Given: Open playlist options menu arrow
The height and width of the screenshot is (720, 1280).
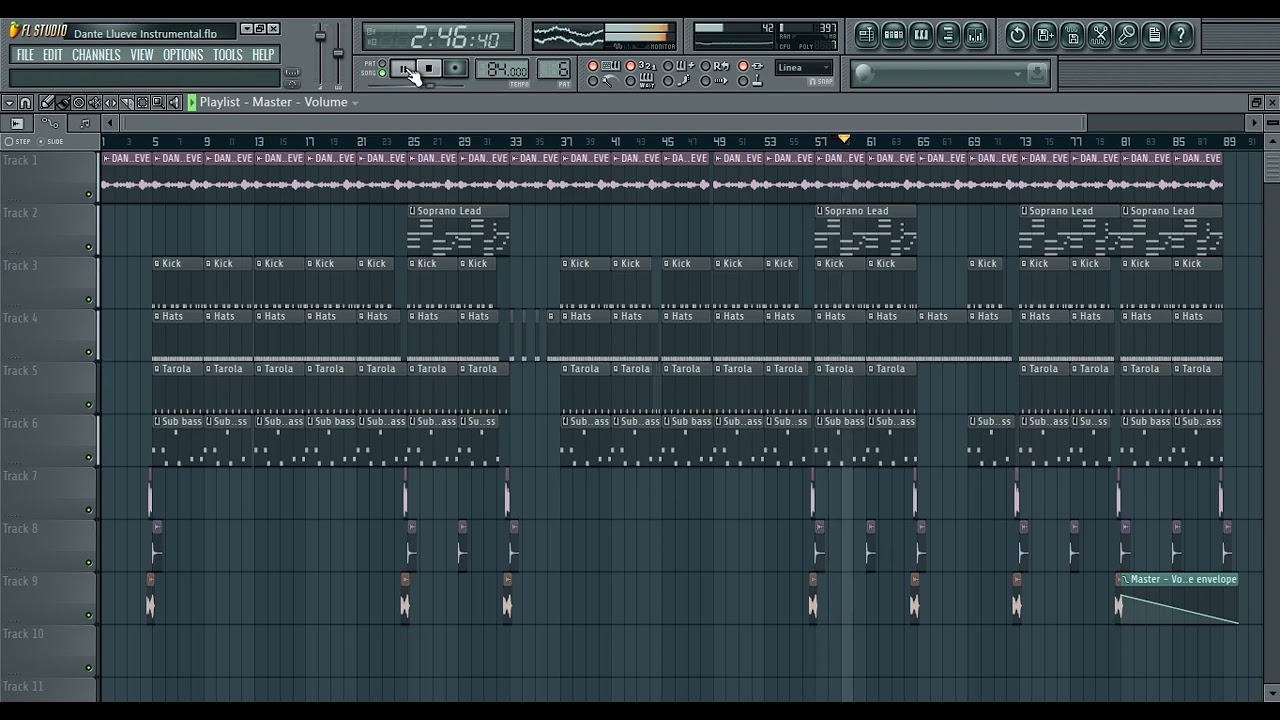Looking at the screenshot, I should click(x=9, y=102).
